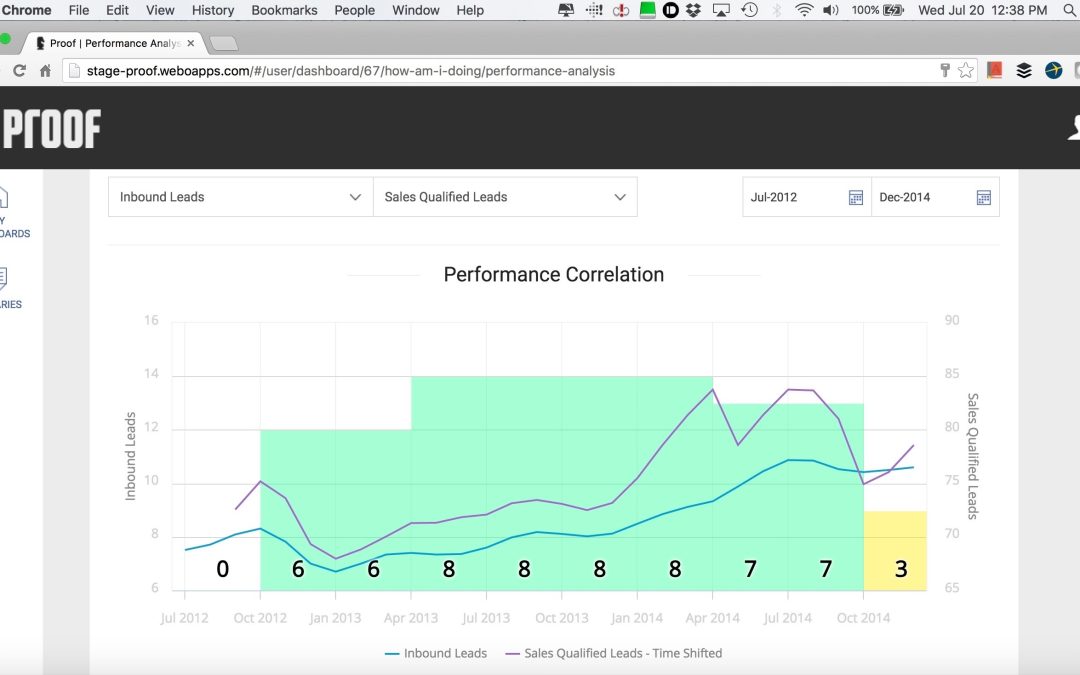The width and height of the screenshot is (1080, 675).
Task: Open user profile icon in header
Action: pyautogui.click(x=1074, y=128)
